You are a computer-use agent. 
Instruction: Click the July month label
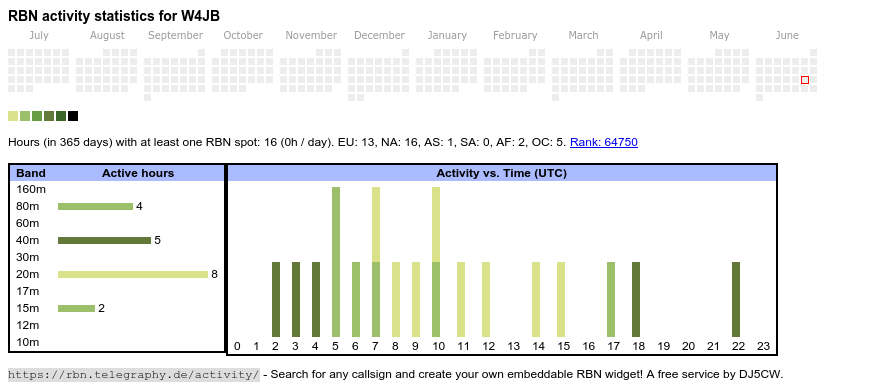pyautogui.click(x=39, y=36)
